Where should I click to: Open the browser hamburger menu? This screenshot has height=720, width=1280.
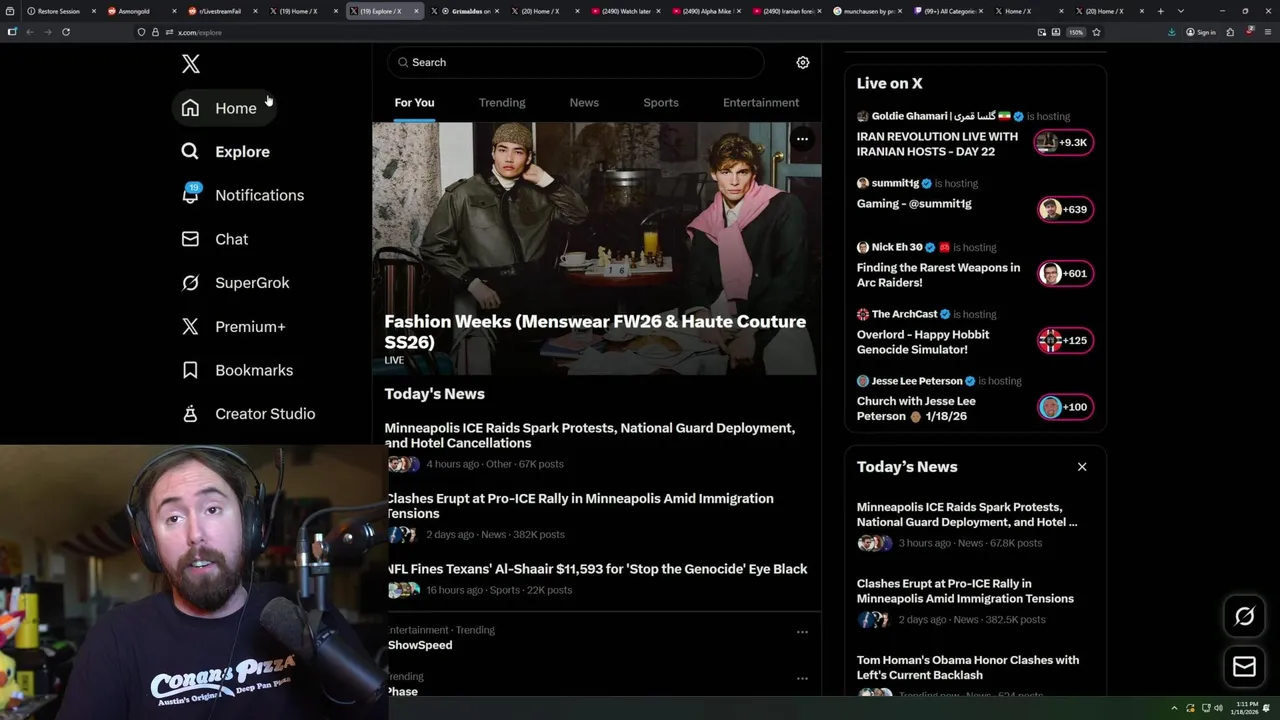[x=1267, y=32]
